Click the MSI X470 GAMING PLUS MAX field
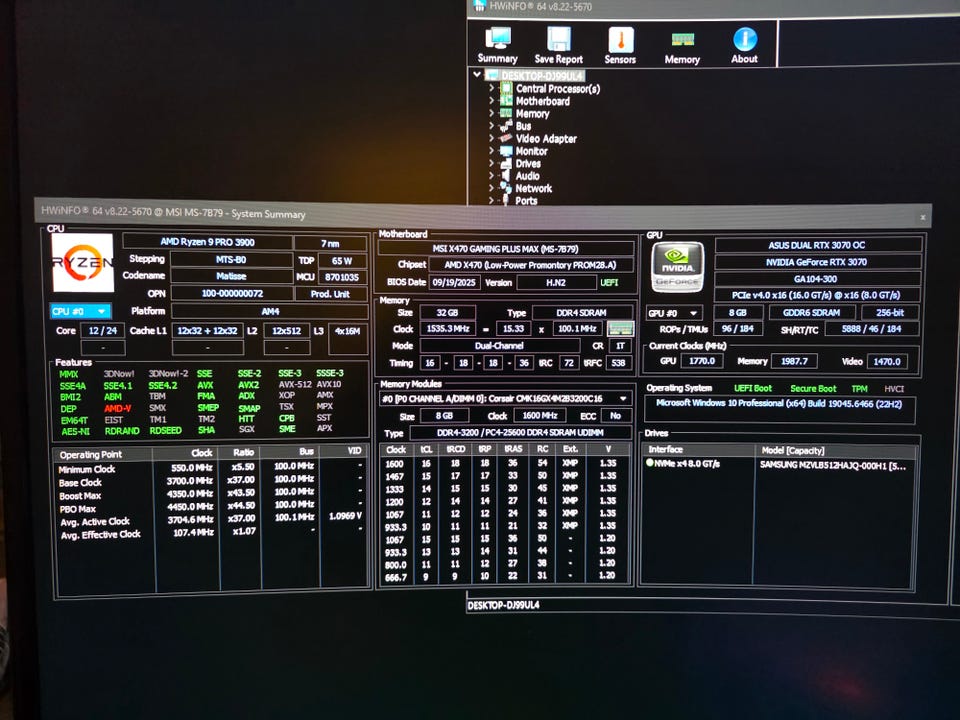Viewport: 960px width, 720px height. click(506, 249)
